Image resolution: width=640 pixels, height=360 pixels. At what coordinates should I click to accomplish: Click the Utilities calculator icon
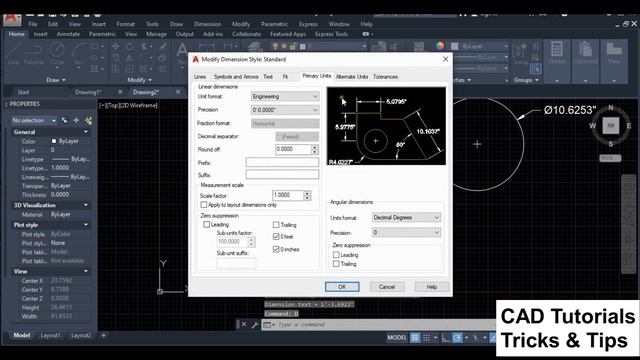point(556,50)
